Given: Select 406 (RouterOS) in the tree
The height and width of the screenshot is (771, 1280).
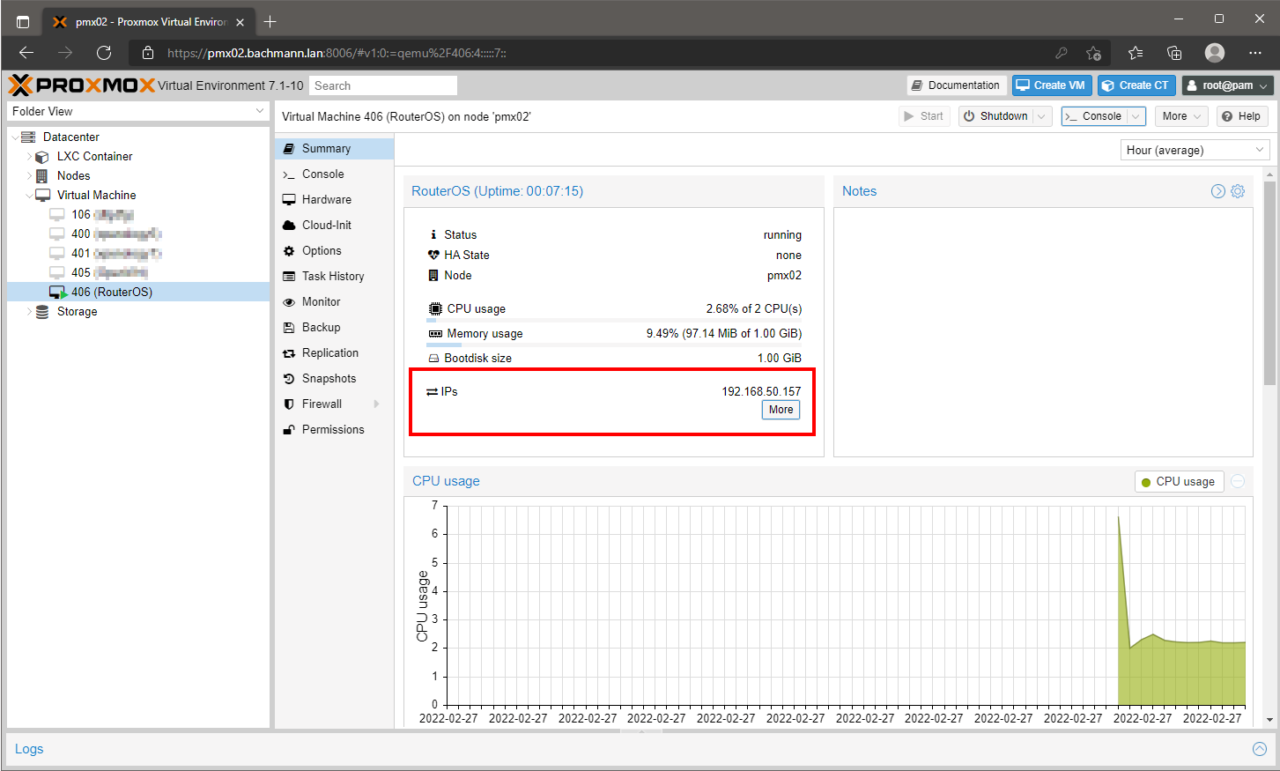Looking at the screenshot, I should point(138,292).
